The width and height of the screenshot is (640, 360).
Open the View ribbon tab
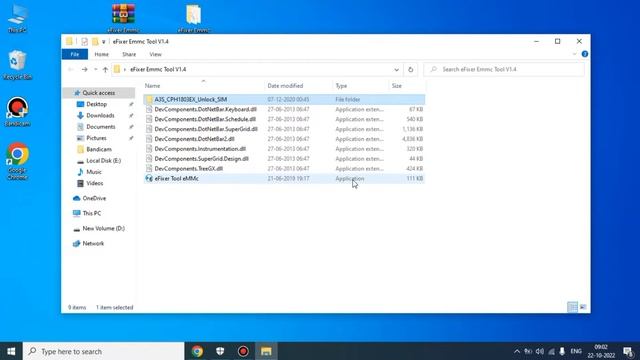156,54
